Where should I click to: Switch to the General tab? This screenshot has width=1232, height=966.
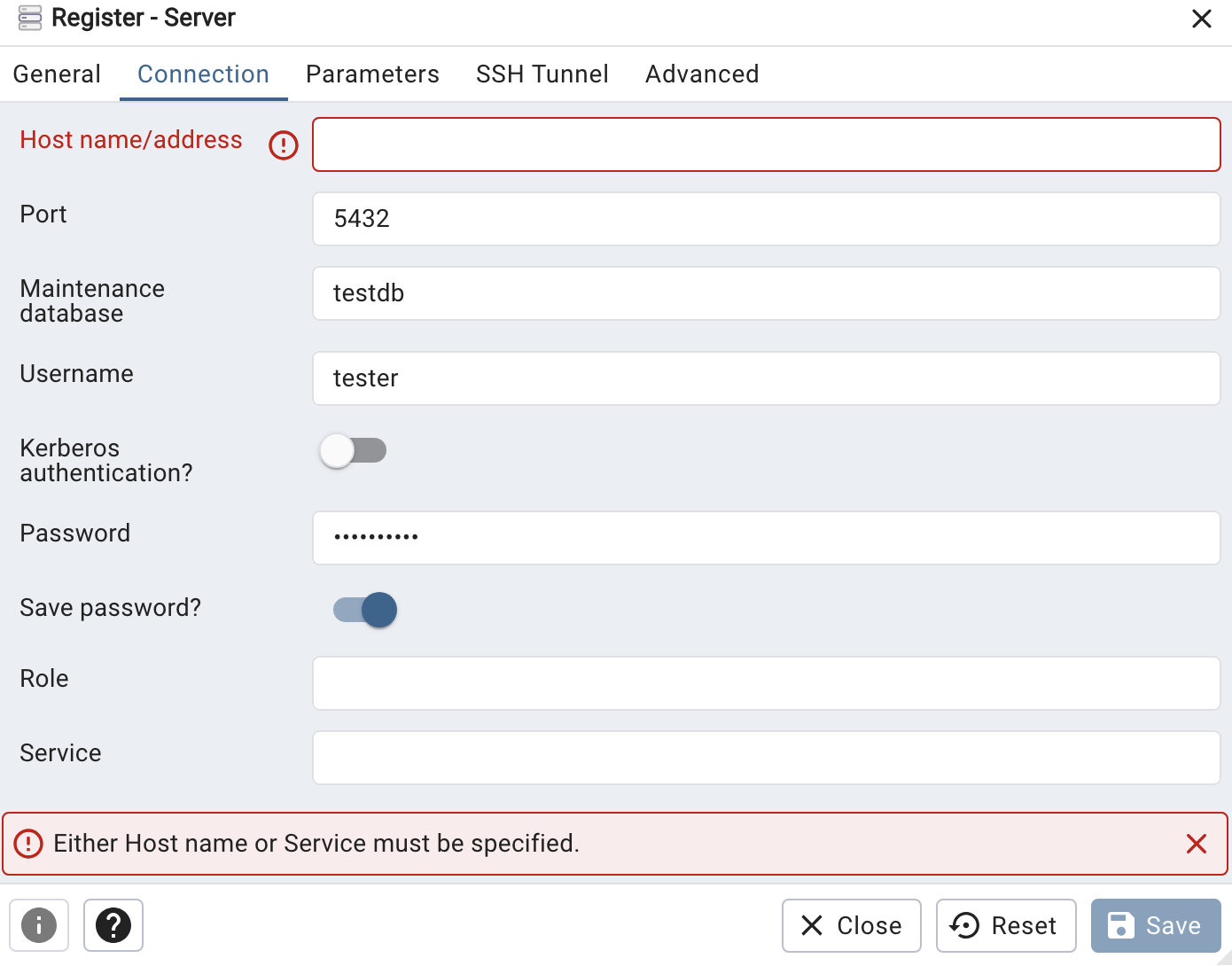click(x=57, y=74)
